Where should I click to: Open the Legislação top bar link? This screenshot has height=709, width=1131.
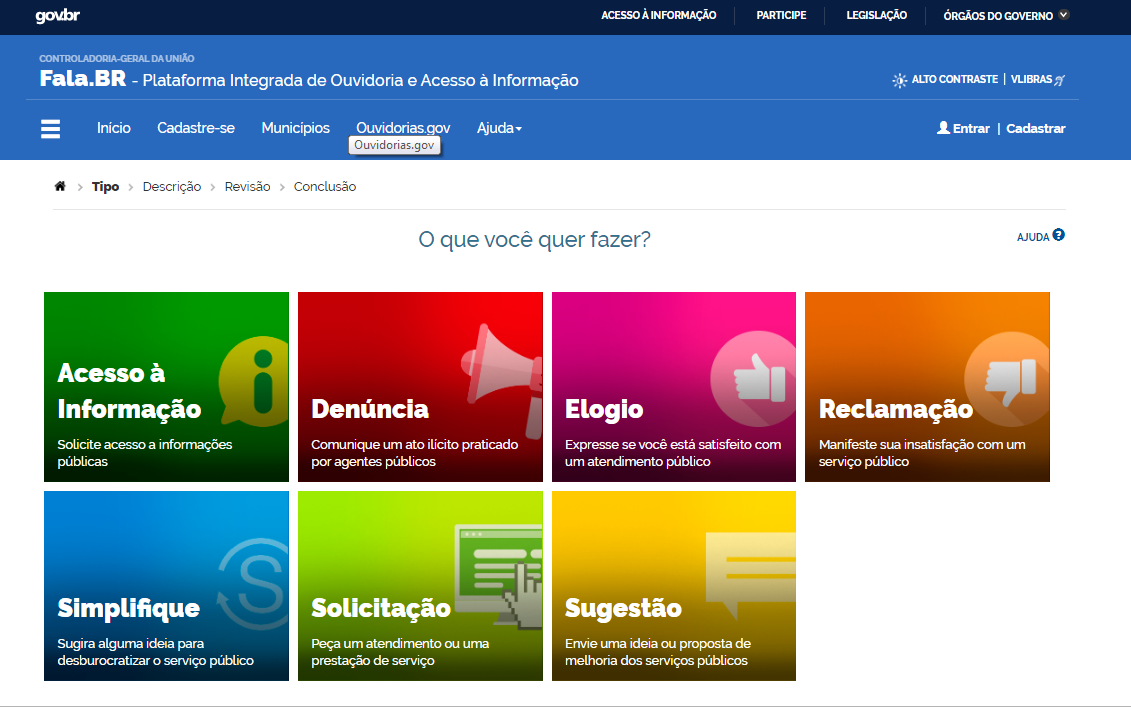click(x=876, y=15)
